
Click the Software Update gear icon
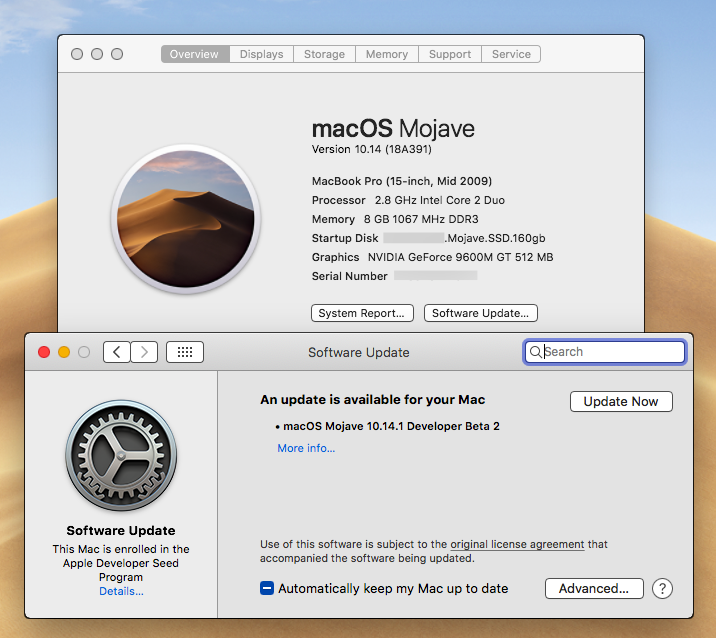(121, 455)
